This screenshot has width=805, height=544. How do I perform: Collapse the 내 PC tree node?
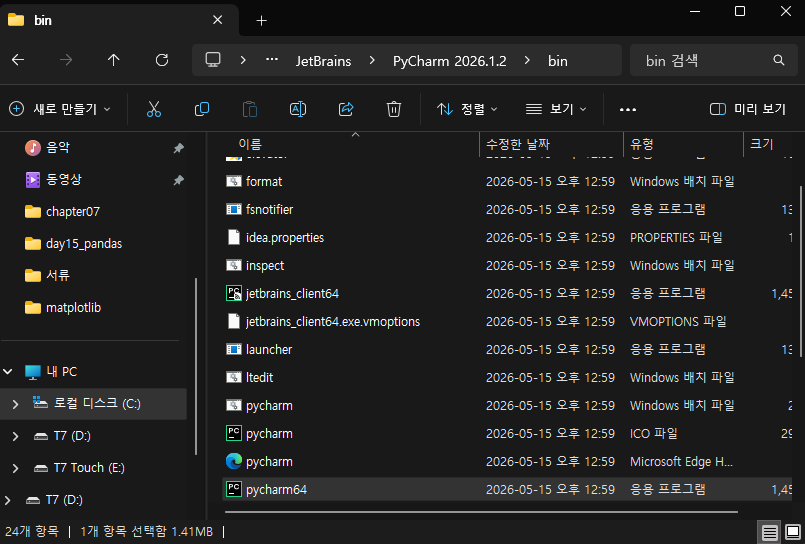point(8,371)
